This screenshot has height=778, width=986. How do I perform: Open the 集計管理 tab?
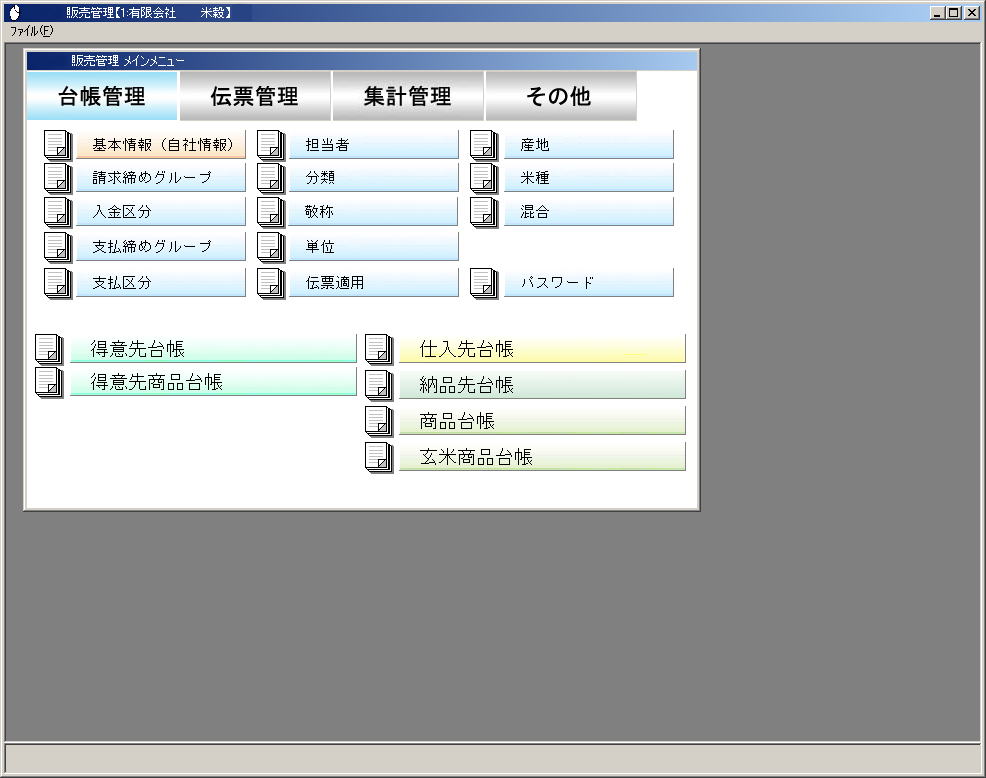tap(408, 97)
